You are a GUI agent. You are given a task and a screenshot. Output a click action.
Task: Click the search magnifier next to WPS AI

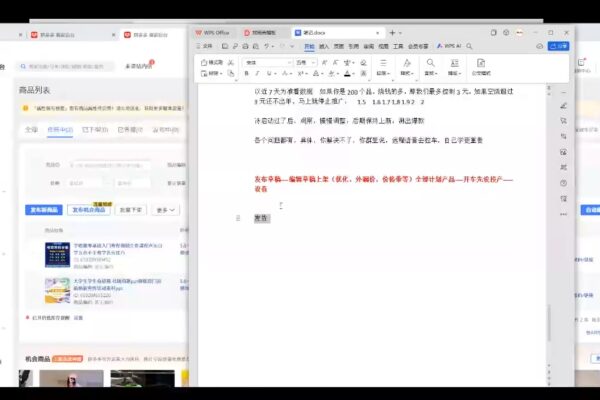(469, 46)
